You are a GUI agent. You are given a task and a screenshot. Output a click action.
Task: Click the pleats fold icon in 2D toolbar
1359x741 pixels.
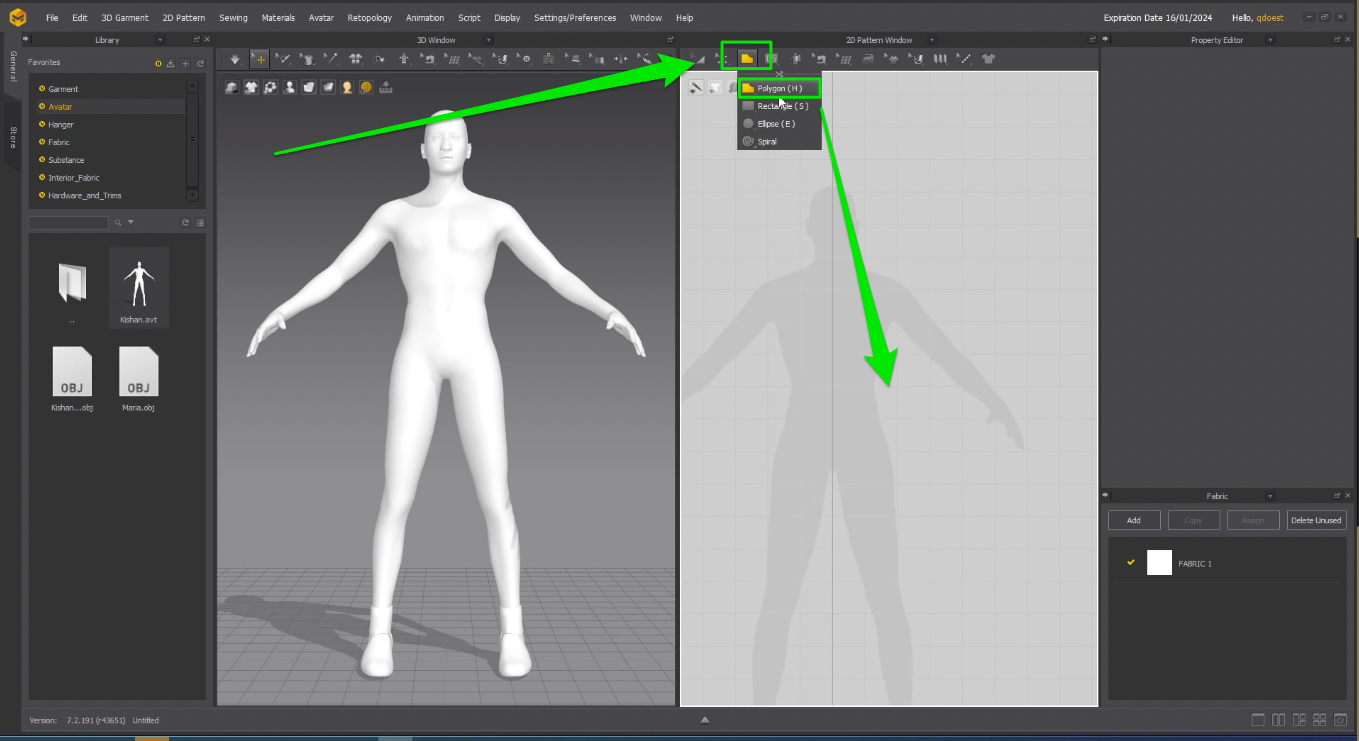940,59
